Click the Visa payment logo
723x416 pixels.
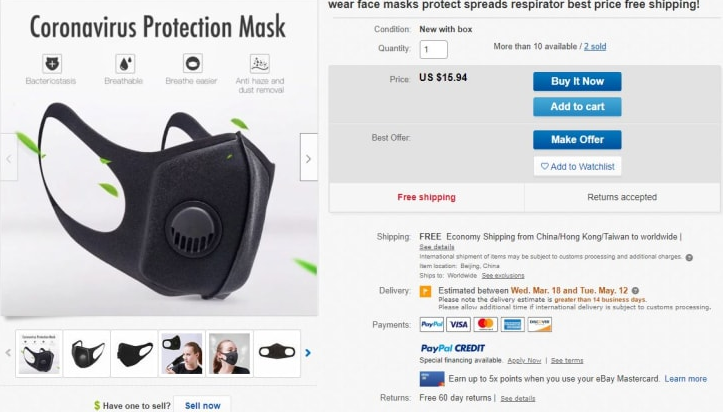coord(458,324)
